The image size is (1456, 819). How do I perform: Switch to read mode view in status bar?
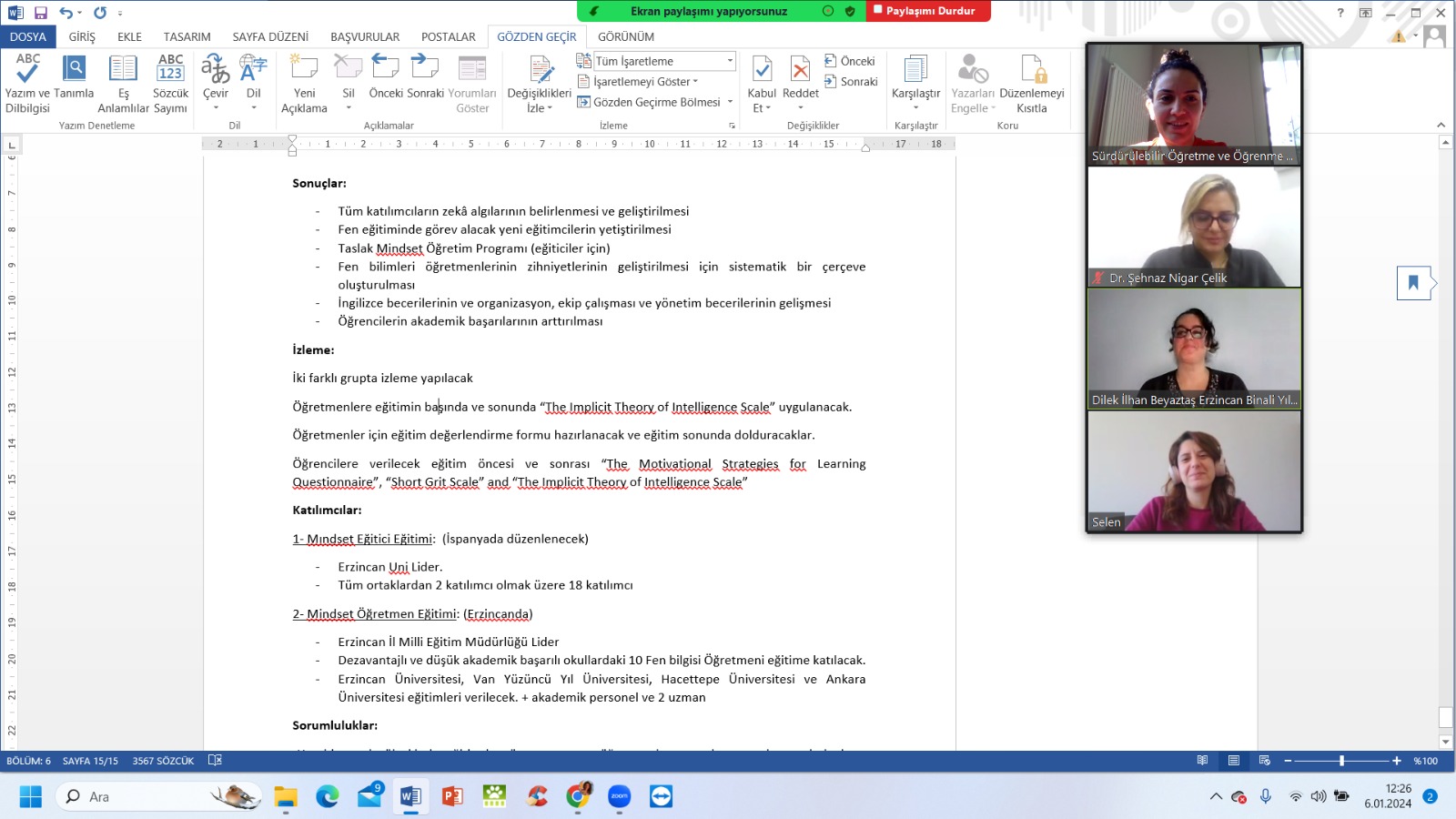coord(1202,761)
